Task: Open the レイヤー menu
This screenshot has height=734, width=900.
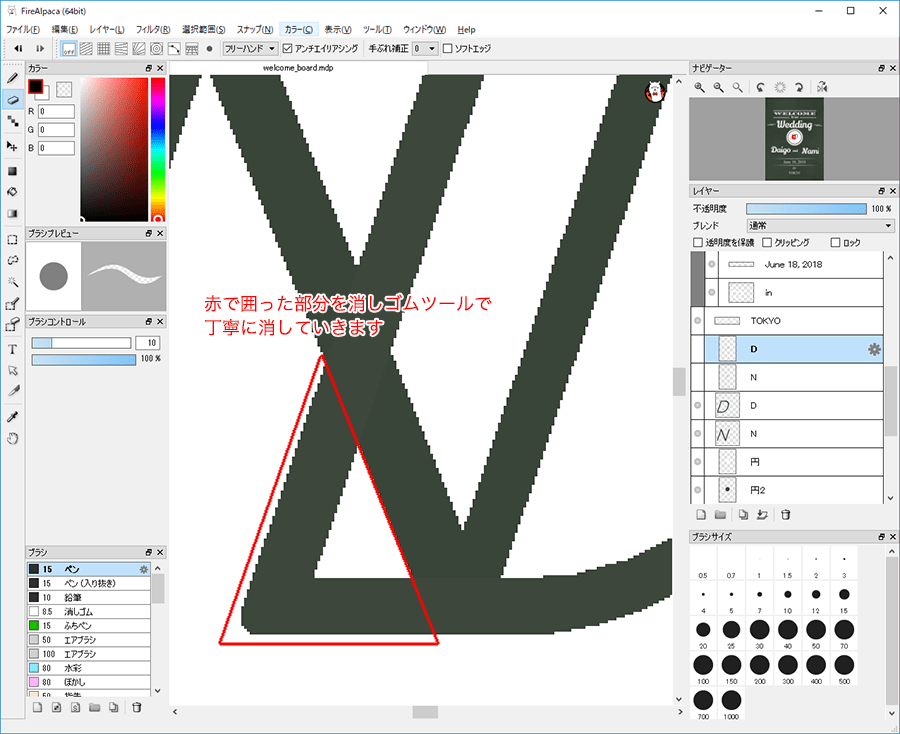Action: [x=107, y=29]
